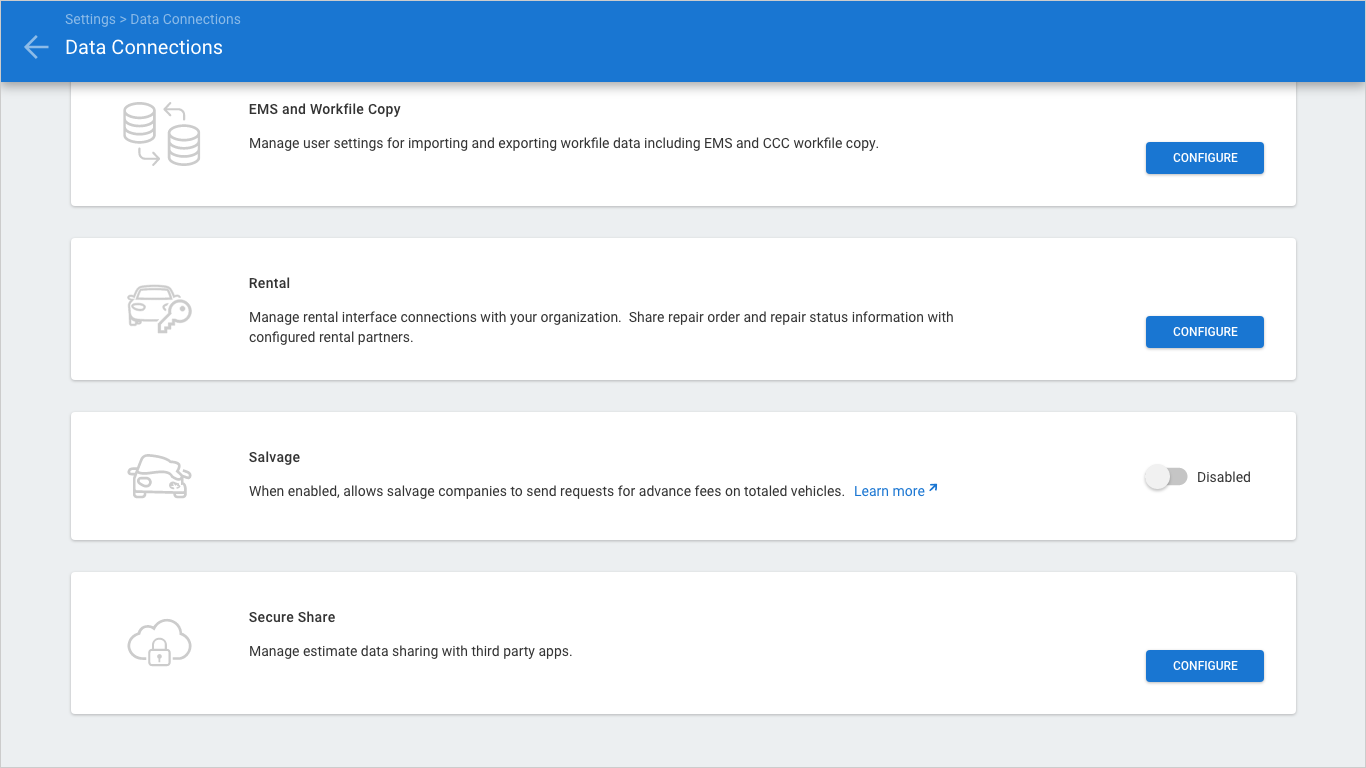1366x768 pixels.
Task: Click the Salvage section heading
Action: (274, 457)
